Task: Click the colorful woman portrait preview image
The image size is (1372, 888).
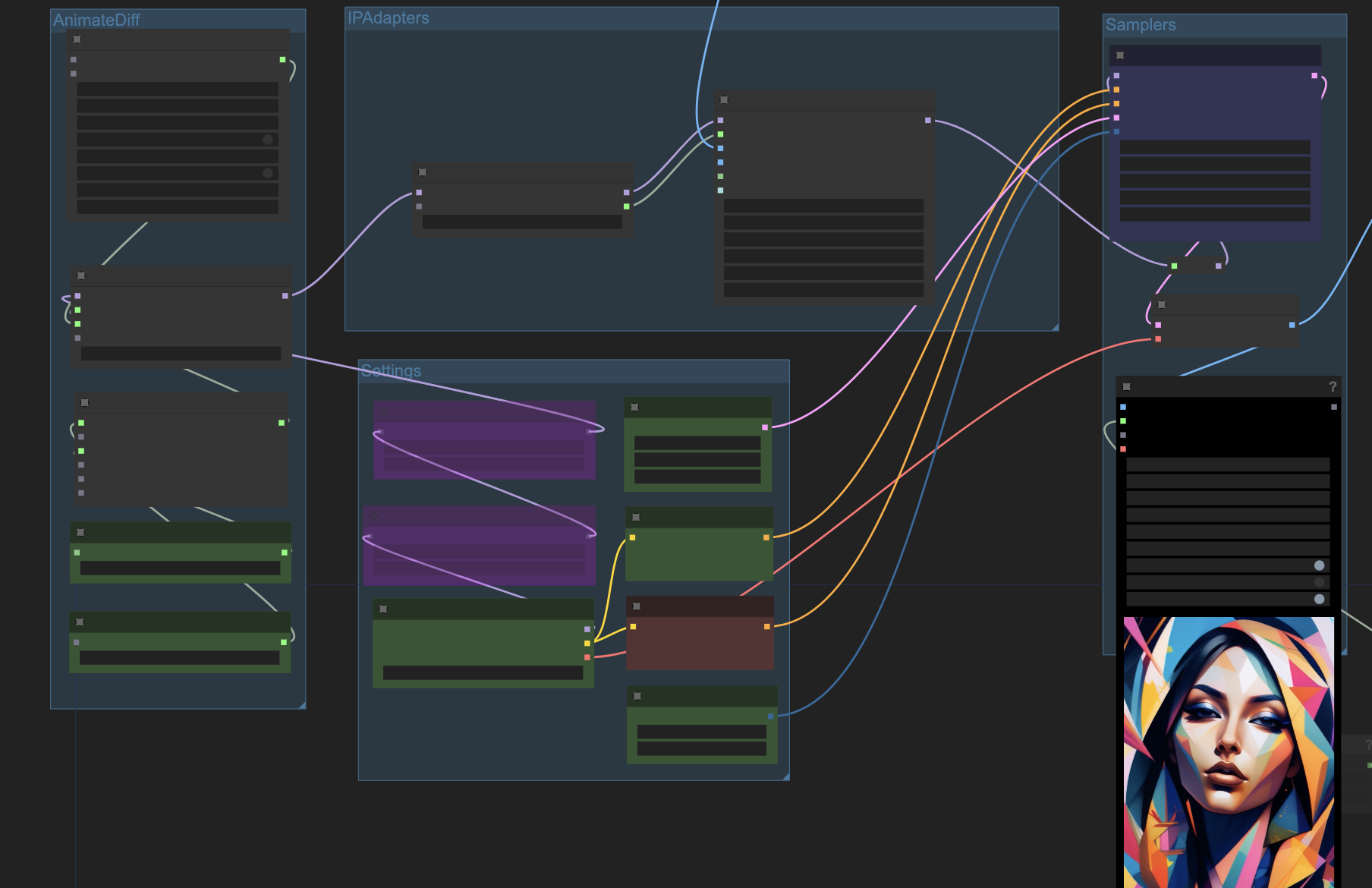Action: [1228, 751]
